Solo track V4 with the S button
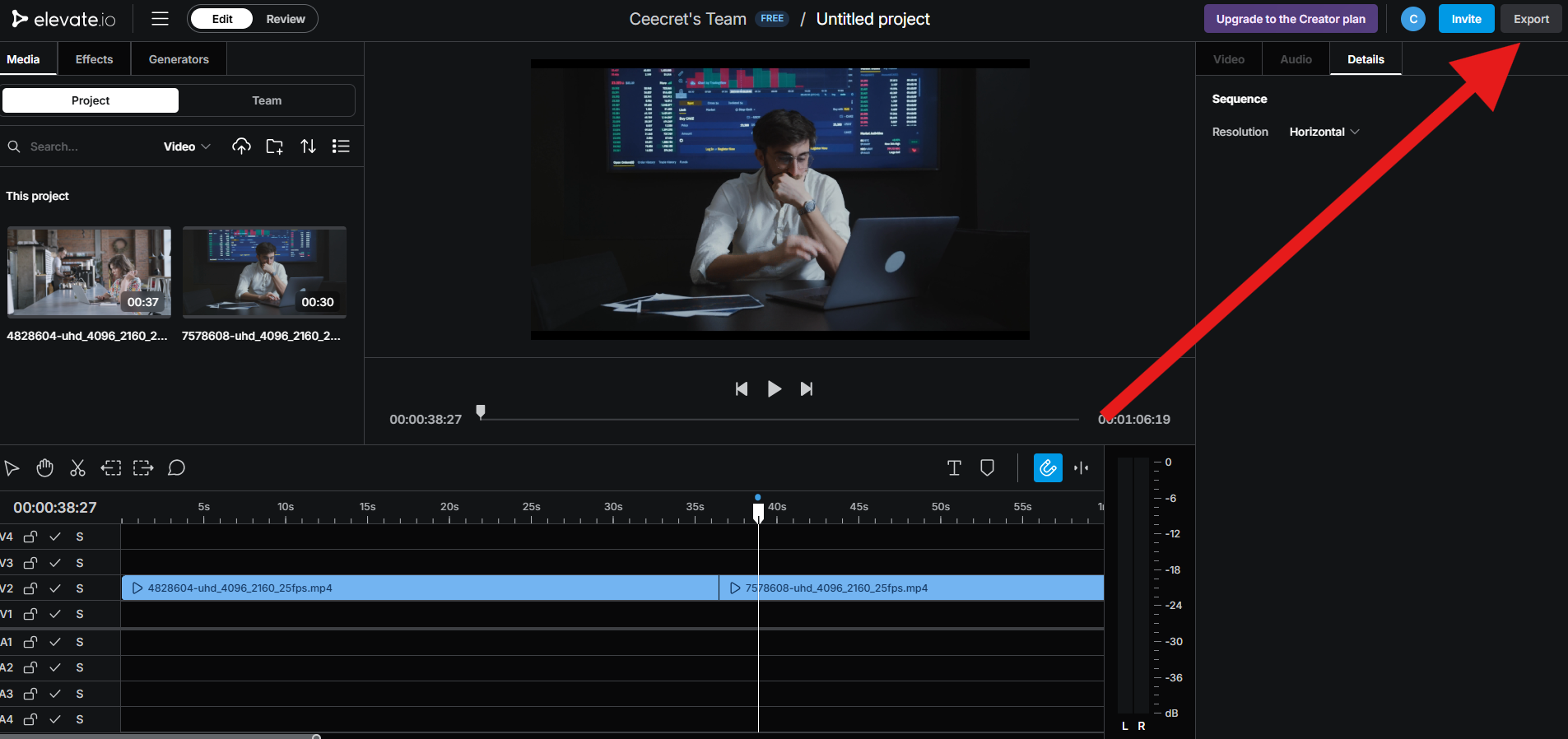The image size is (1568, 739). 80,537
